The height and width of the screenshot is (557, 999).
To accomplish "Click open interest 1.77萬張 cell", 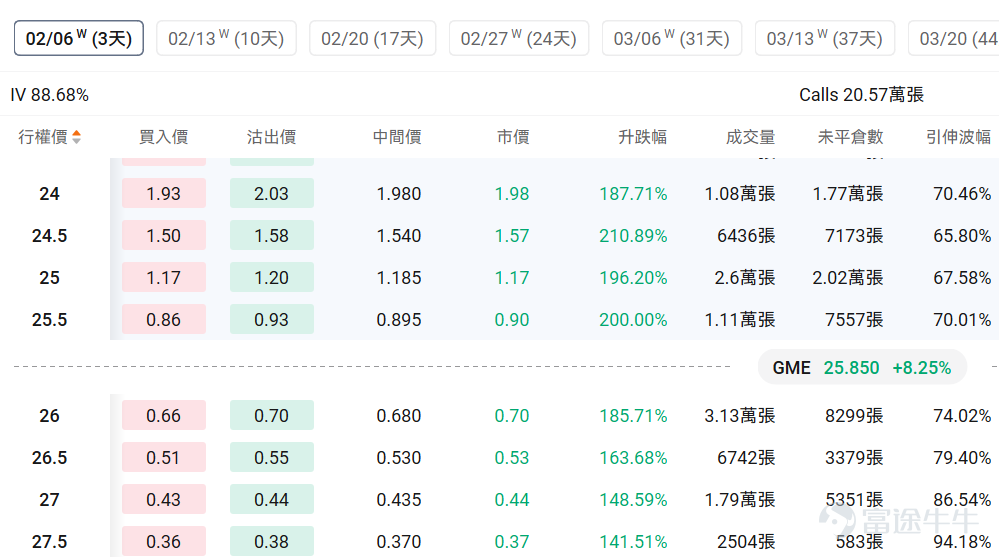I will pyautogui.click(x=848, y=194).
